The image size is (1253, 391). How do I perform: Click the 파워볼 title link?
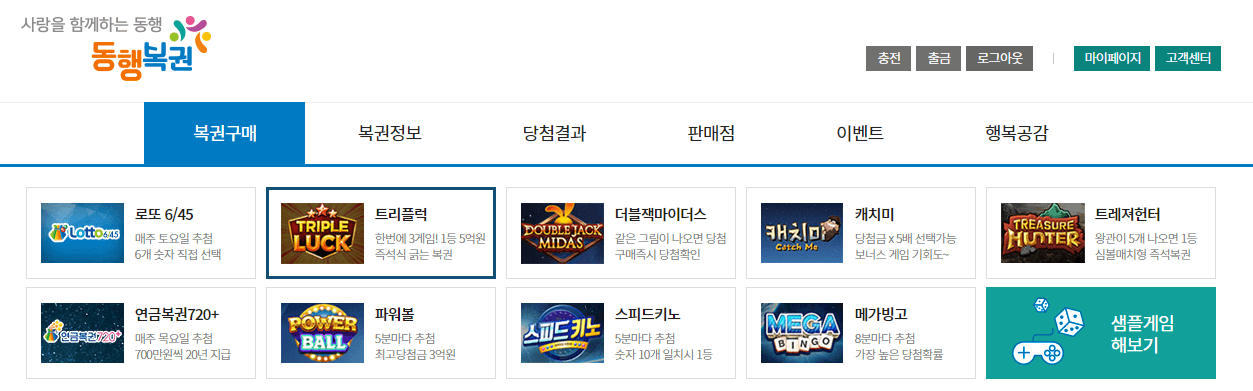[x=394, y=314]
